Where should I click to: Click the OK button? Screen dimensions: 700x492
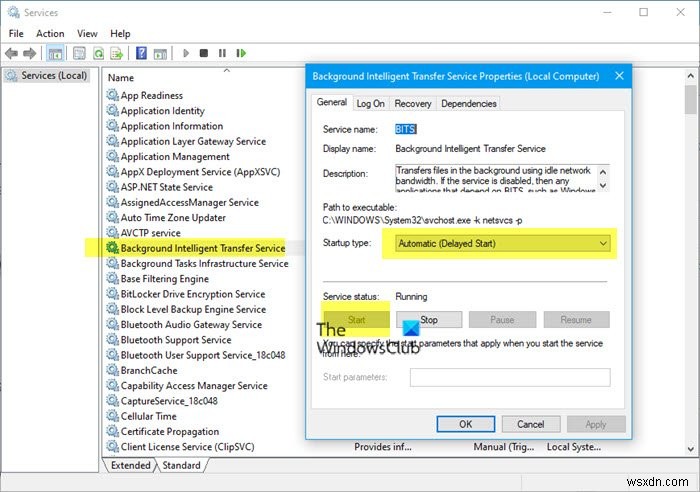[466, 424]
